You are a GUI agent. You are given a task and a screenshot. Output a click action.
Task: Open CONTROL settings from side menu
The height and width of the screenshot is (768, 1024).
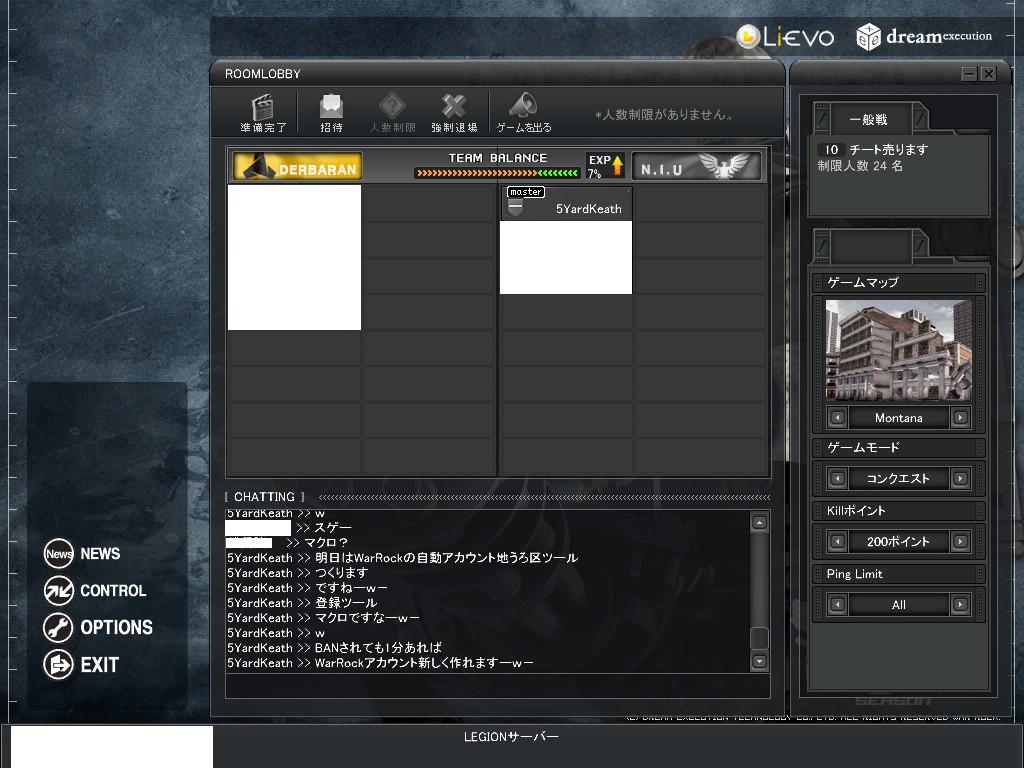(59, 591)
